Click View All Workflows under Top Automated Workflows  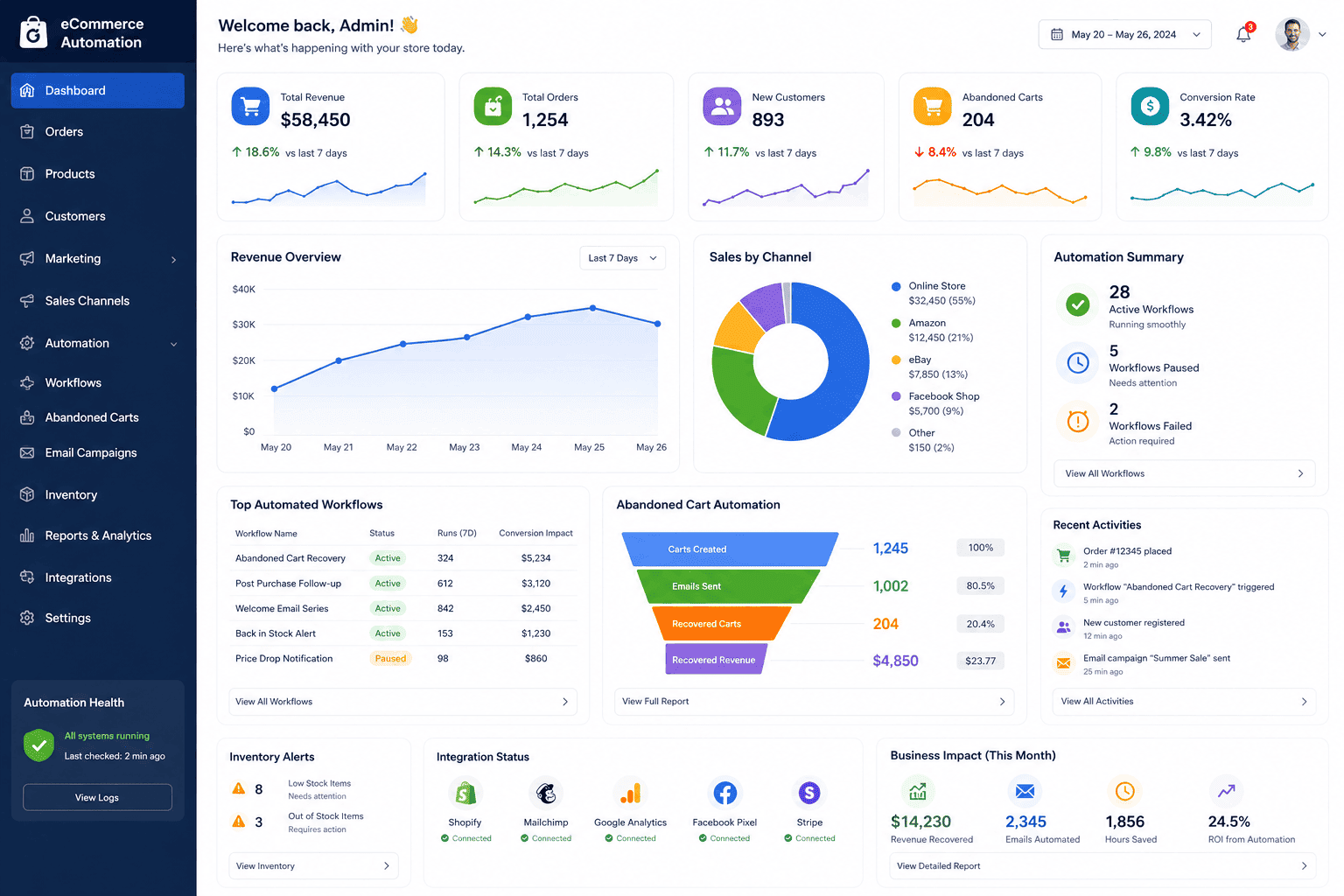pos(402,702)
